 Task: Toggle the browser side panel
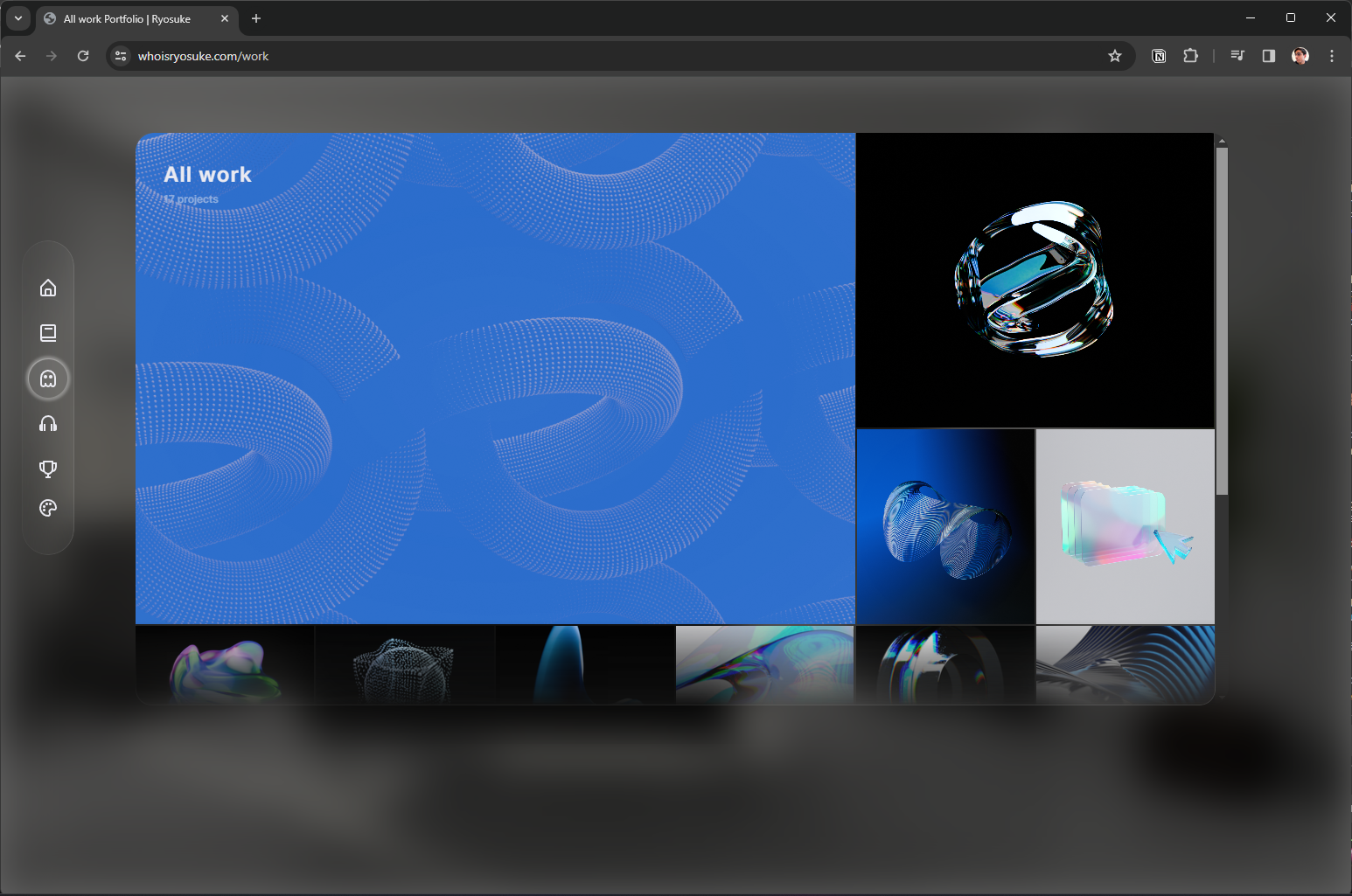click(1269, 55)
